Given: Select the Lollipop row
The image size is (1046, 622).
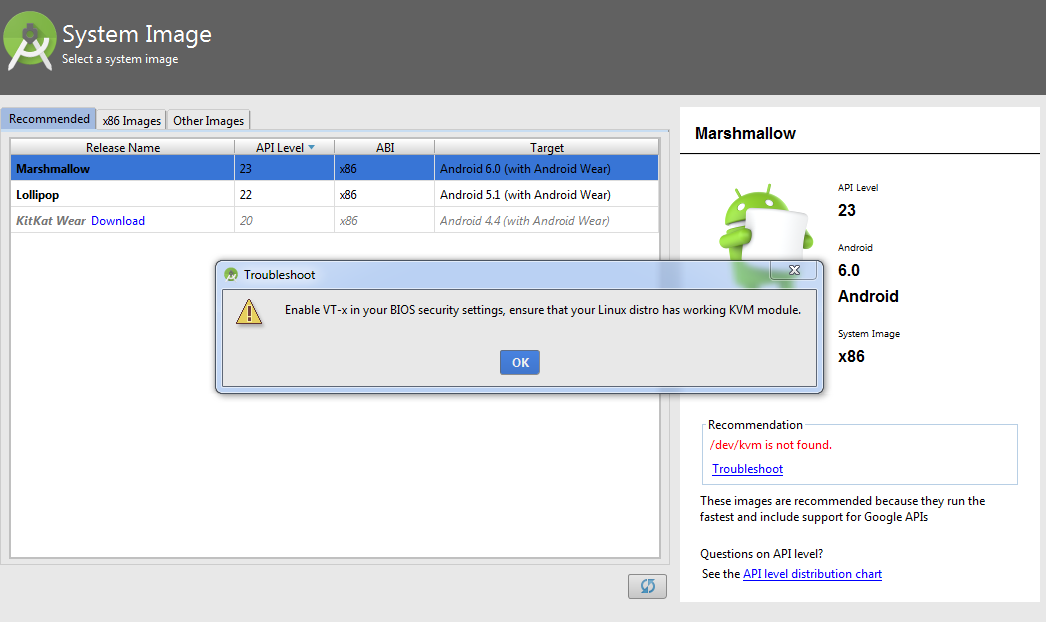Looking at the screenshot, I should tap(334, 194).
